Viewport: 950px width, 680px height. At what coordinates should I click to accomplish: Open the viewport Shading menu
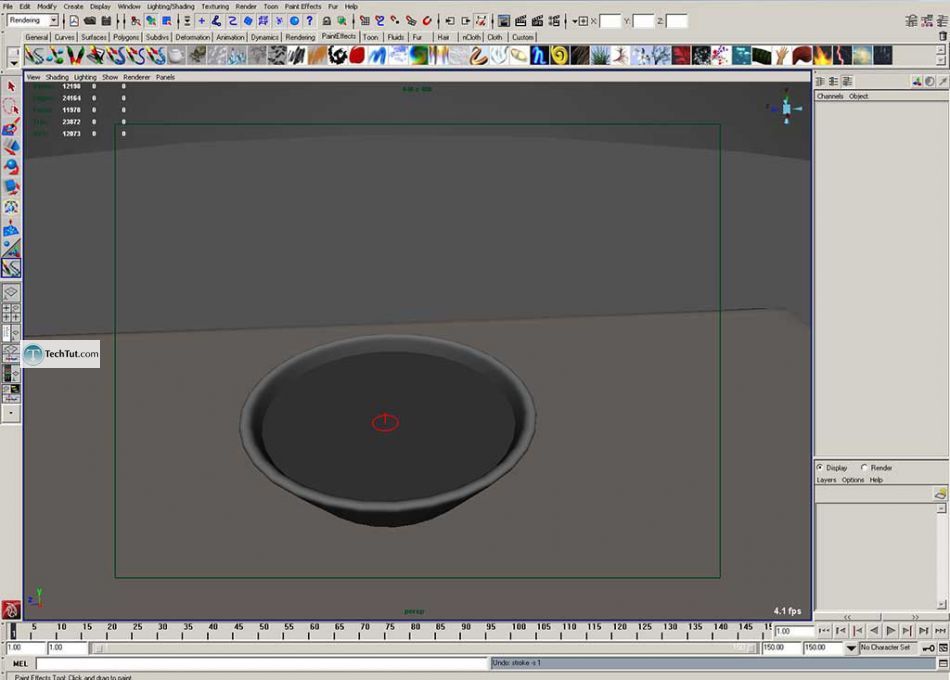tap(57, 77)
